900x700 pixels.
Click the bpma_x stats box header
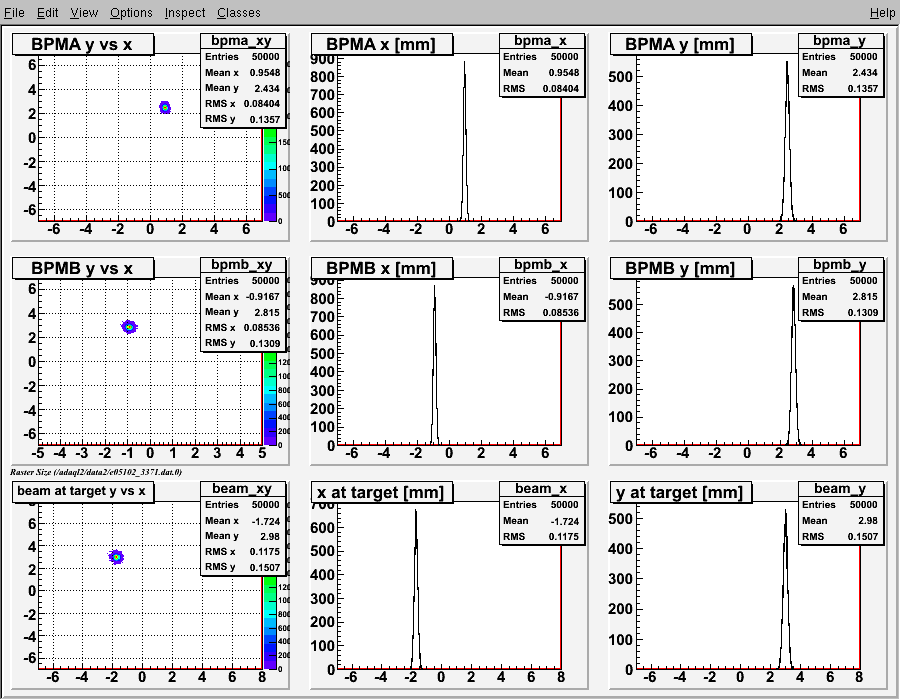(x=541, y=41)
